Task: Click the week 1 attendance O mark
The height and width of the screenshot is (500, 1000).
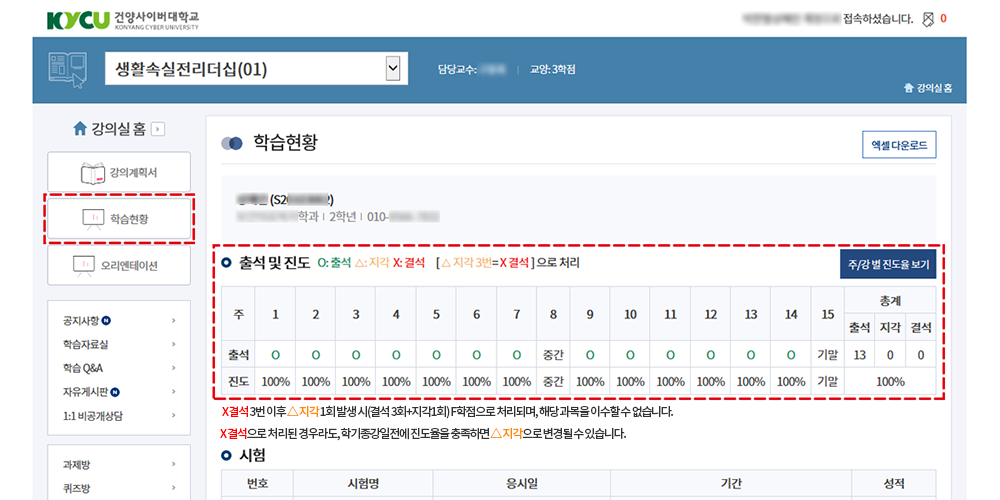Action: point(275,354)
